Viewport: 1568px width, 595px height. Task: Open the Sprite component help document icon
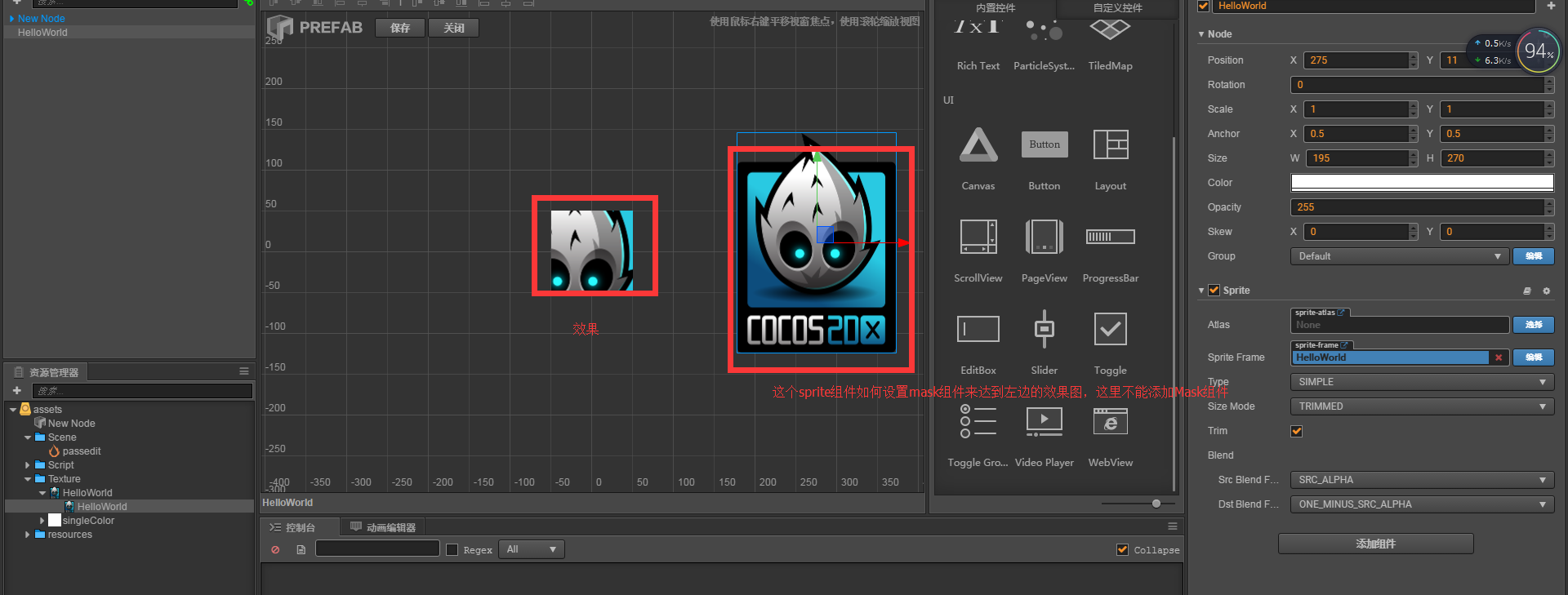pyautogui.click(x=1526, y=291)
